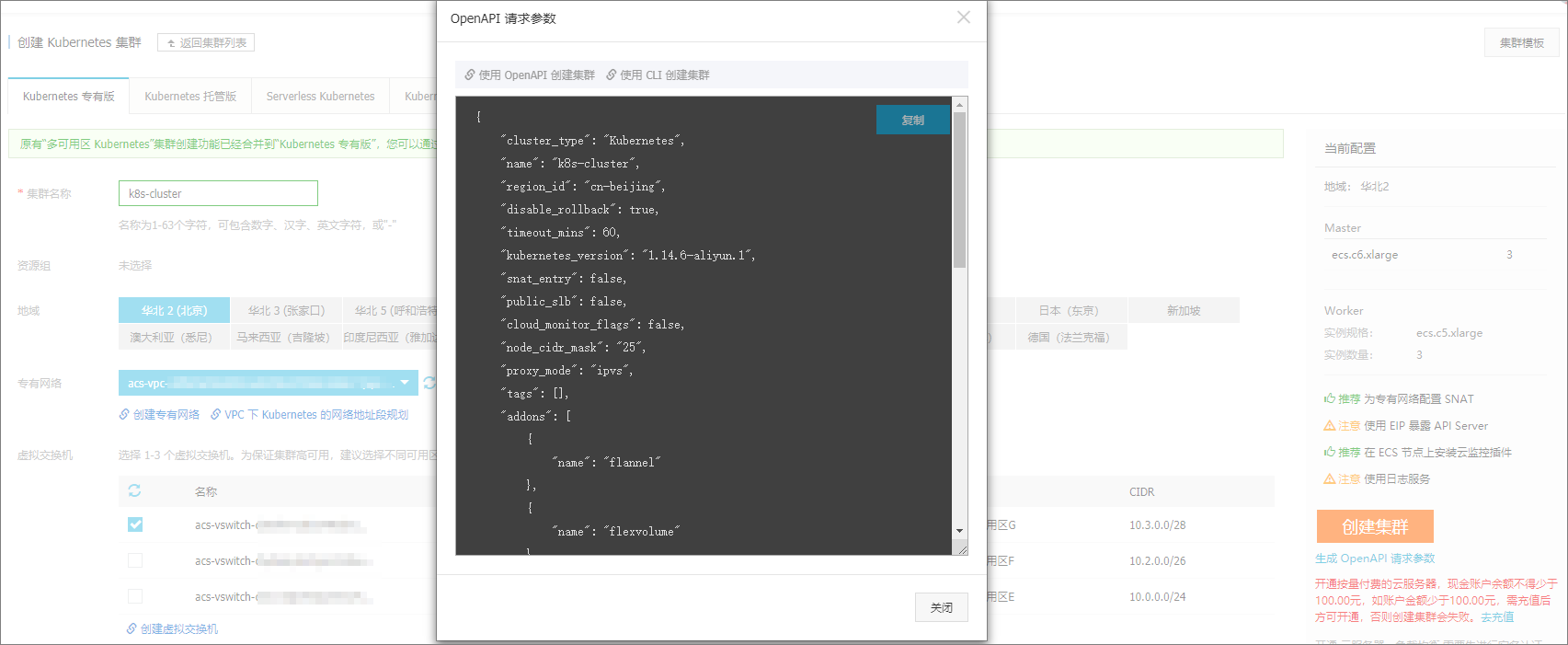Check the vswitch with CIDR 10.0.0.0/24
The width and height of the screenshot is (1568, 645).
pyautogui.click(x=135, y=595)
